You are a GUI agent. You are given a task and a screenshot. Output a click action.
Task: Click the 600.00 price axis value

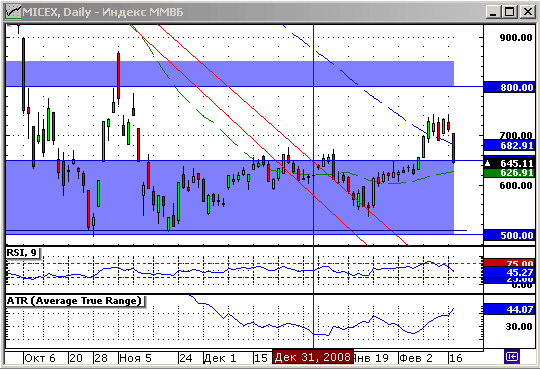point(516,185)
